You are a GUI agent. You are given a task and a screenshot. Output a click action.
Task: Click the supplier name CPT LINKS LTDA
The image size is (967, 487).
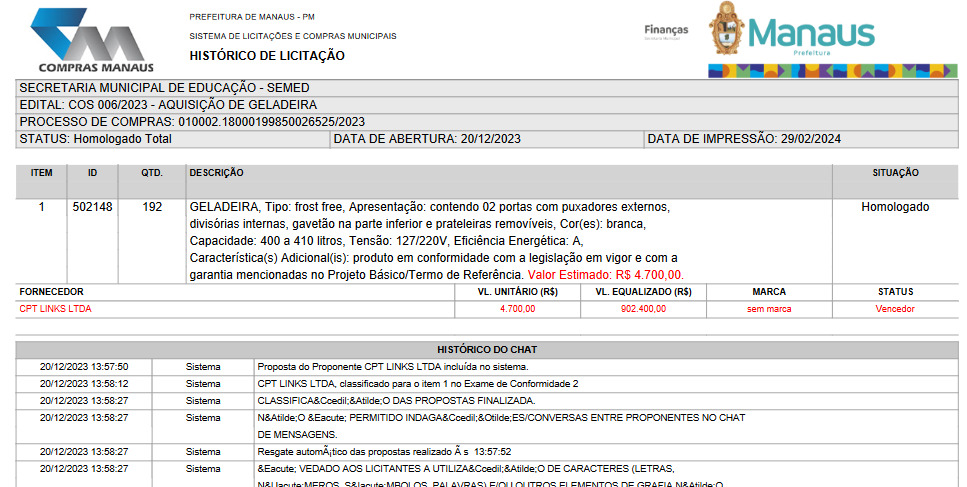tap(55, 309)
